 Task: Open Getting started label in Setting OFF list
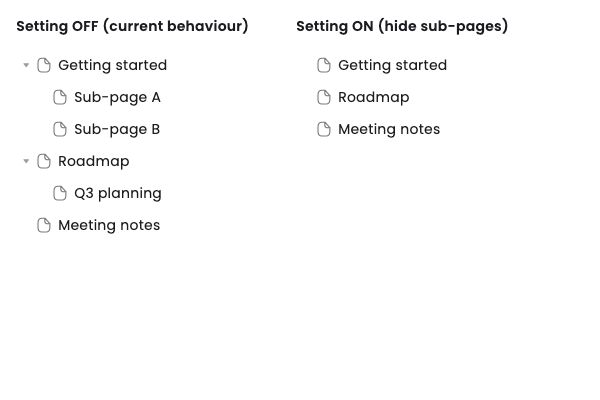(x=112, y=65)
